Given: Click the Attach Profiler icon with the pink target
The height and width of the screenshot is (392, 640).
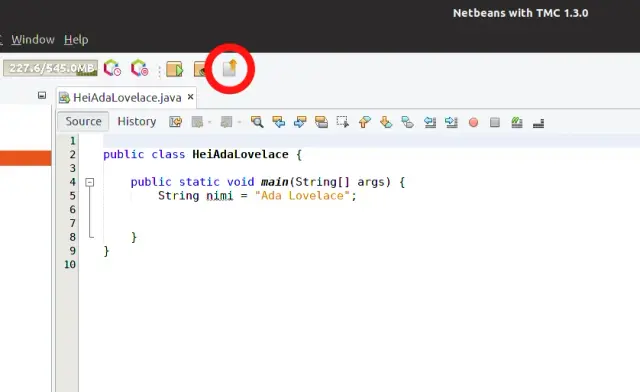Looking at the screenshot, I should click(140, 68).
